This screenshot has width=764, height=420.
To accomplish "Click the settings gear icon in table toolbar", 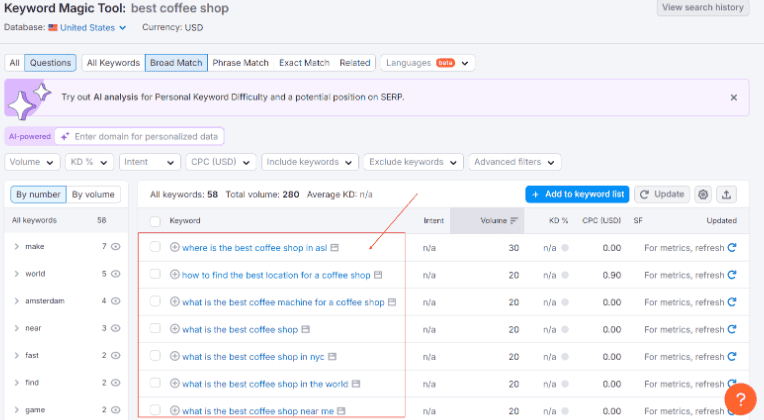I will pyautogui.click(x=703, y=194).
